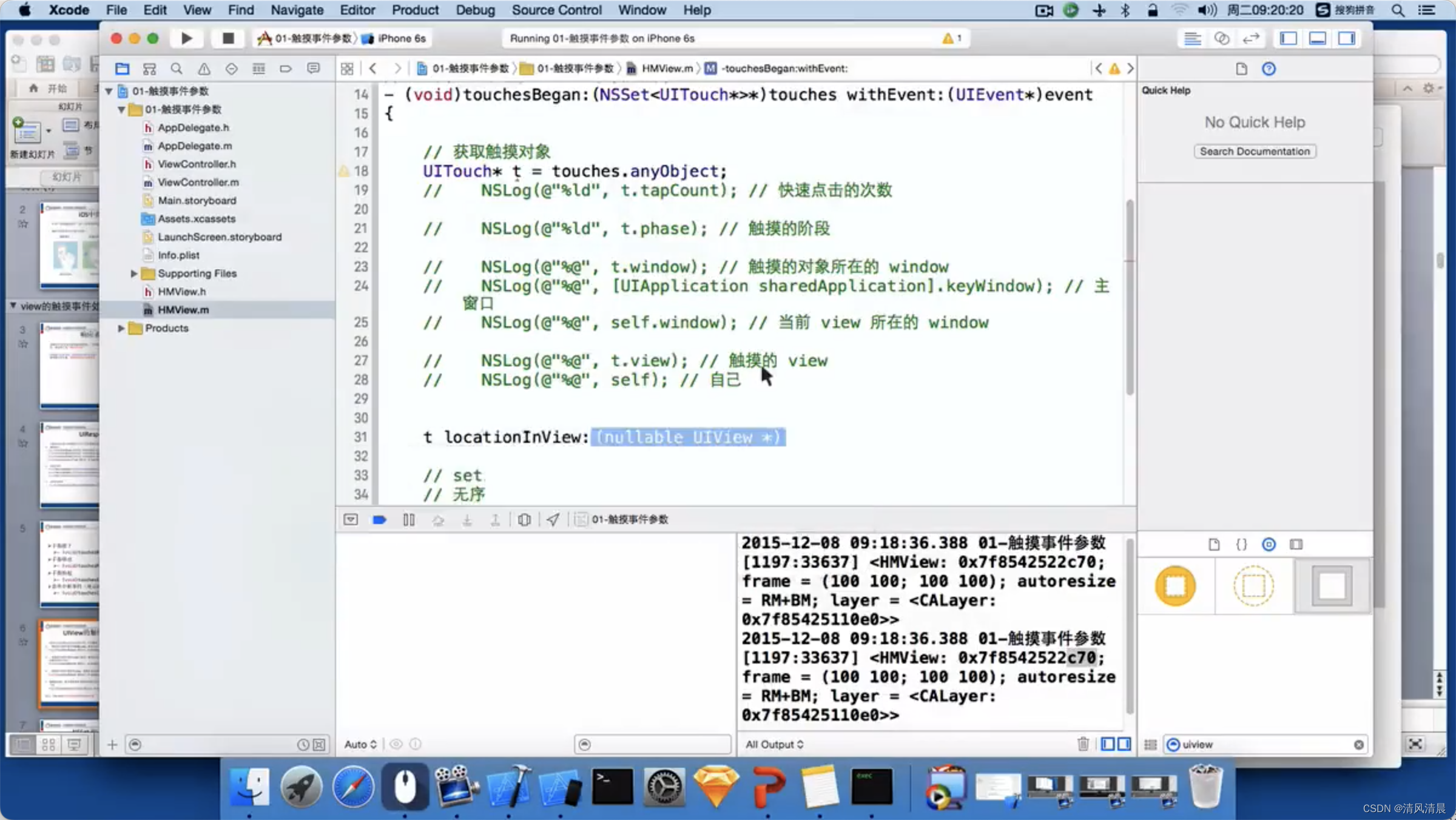Go back in editor history
This screenshot has width=1456, height=820.
point(373,69)
